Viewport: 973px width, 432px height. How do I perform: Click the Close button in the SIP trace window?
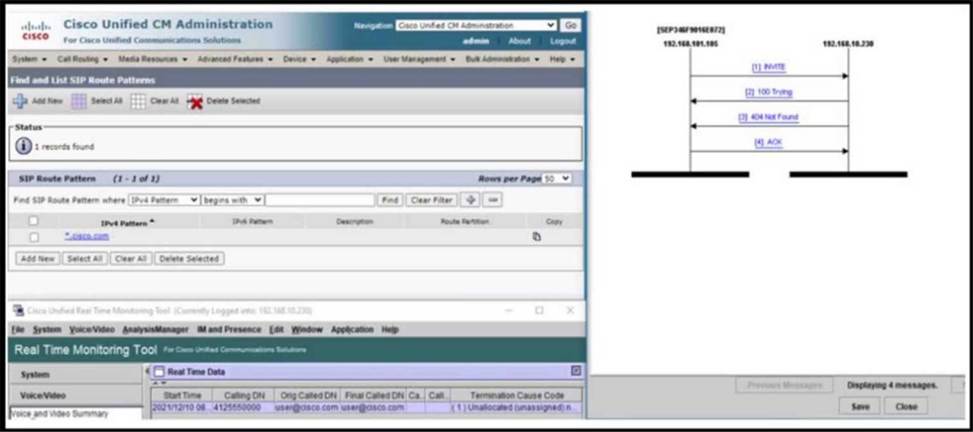point(906,407)
